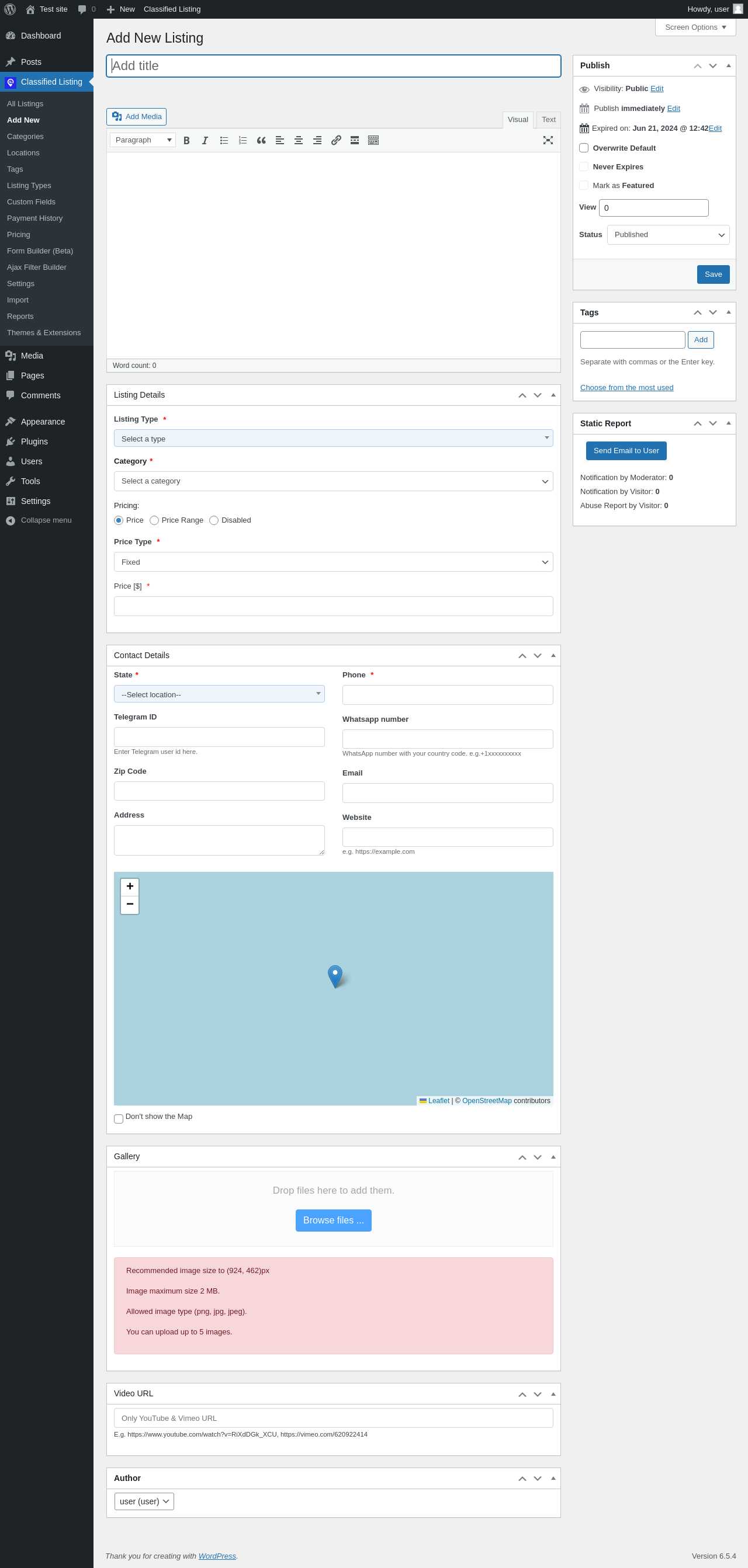Screen dimensions: 748x1568
Task: Open All Listings in sidebar
Action: click(25, 104)
